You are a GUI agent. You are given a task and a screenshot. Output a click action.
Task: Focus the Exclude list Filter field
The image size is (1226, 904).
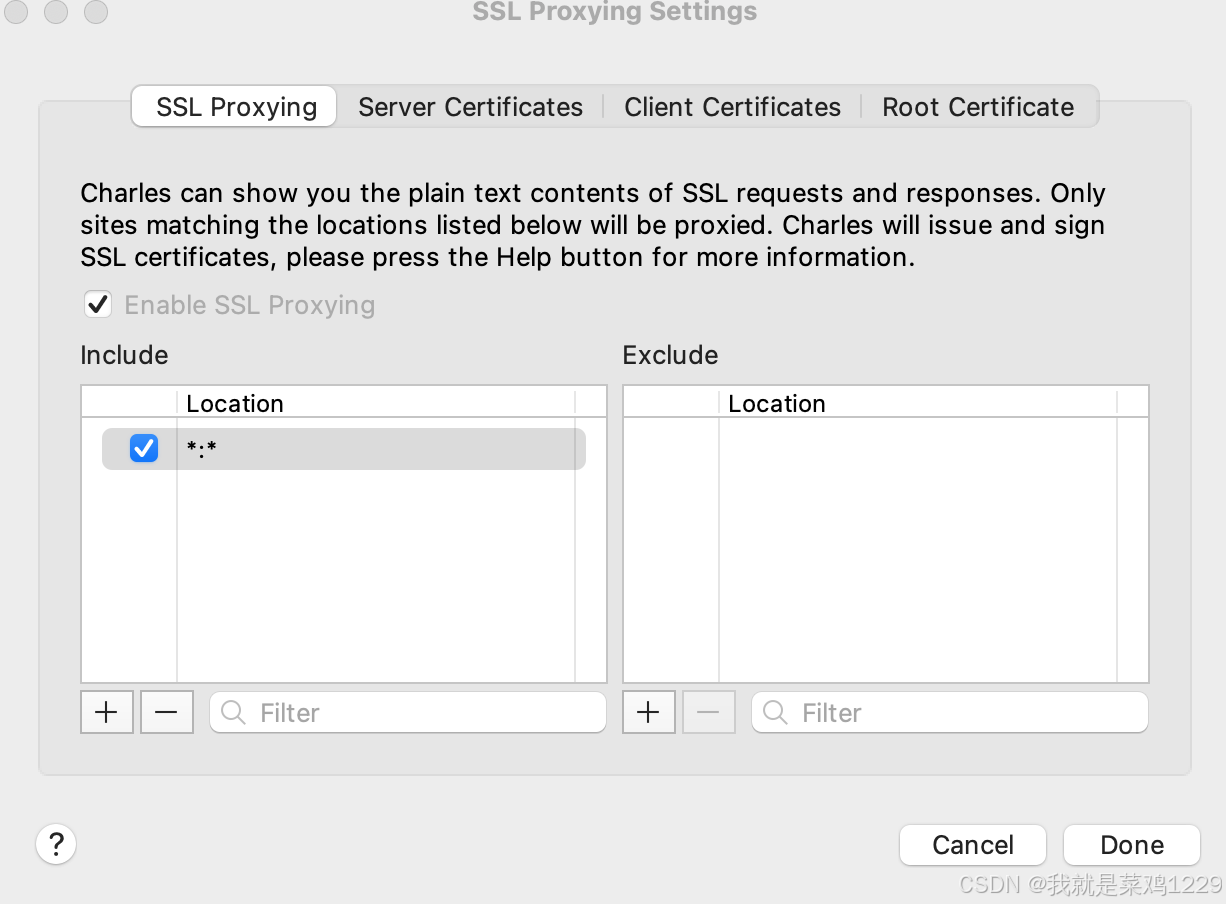(950, 712)
